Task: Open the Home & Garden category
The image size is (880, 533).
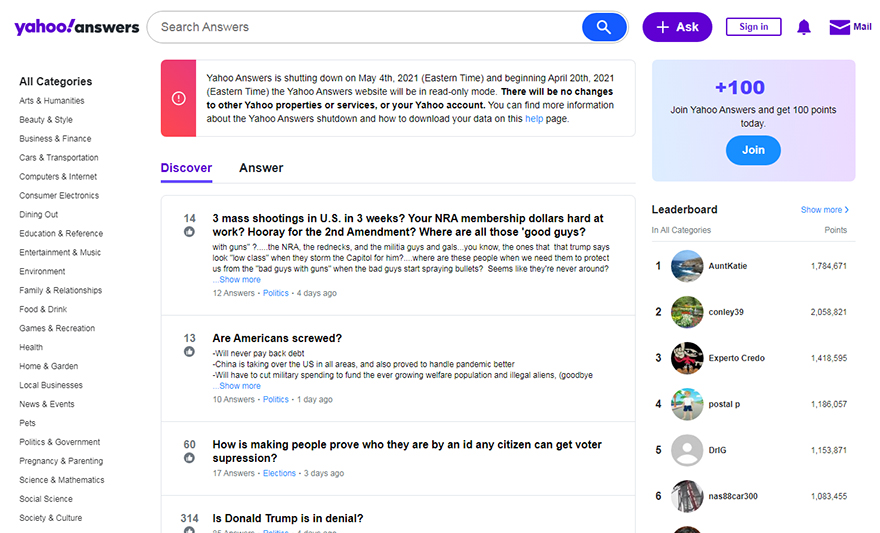Action: (49, 366)
